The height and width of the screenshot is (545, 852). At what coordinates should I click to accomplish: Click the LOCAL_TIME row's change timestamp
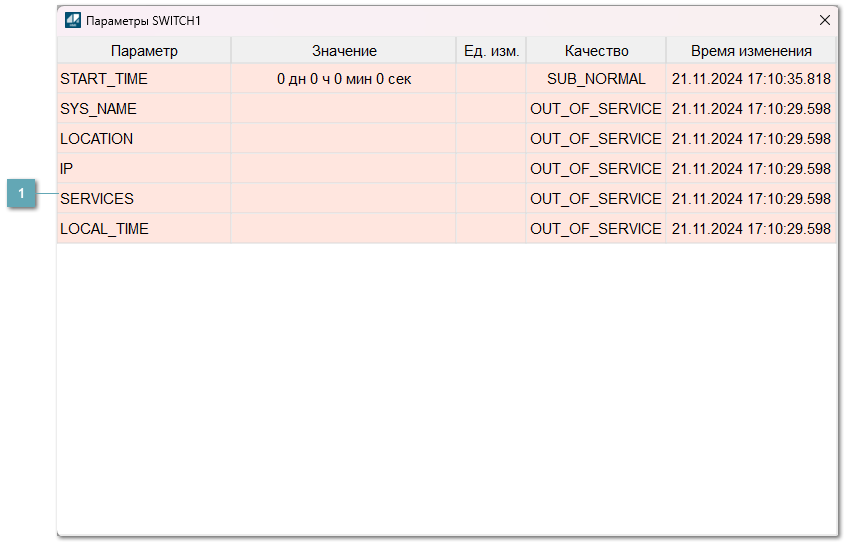click(x=751, y=229)
